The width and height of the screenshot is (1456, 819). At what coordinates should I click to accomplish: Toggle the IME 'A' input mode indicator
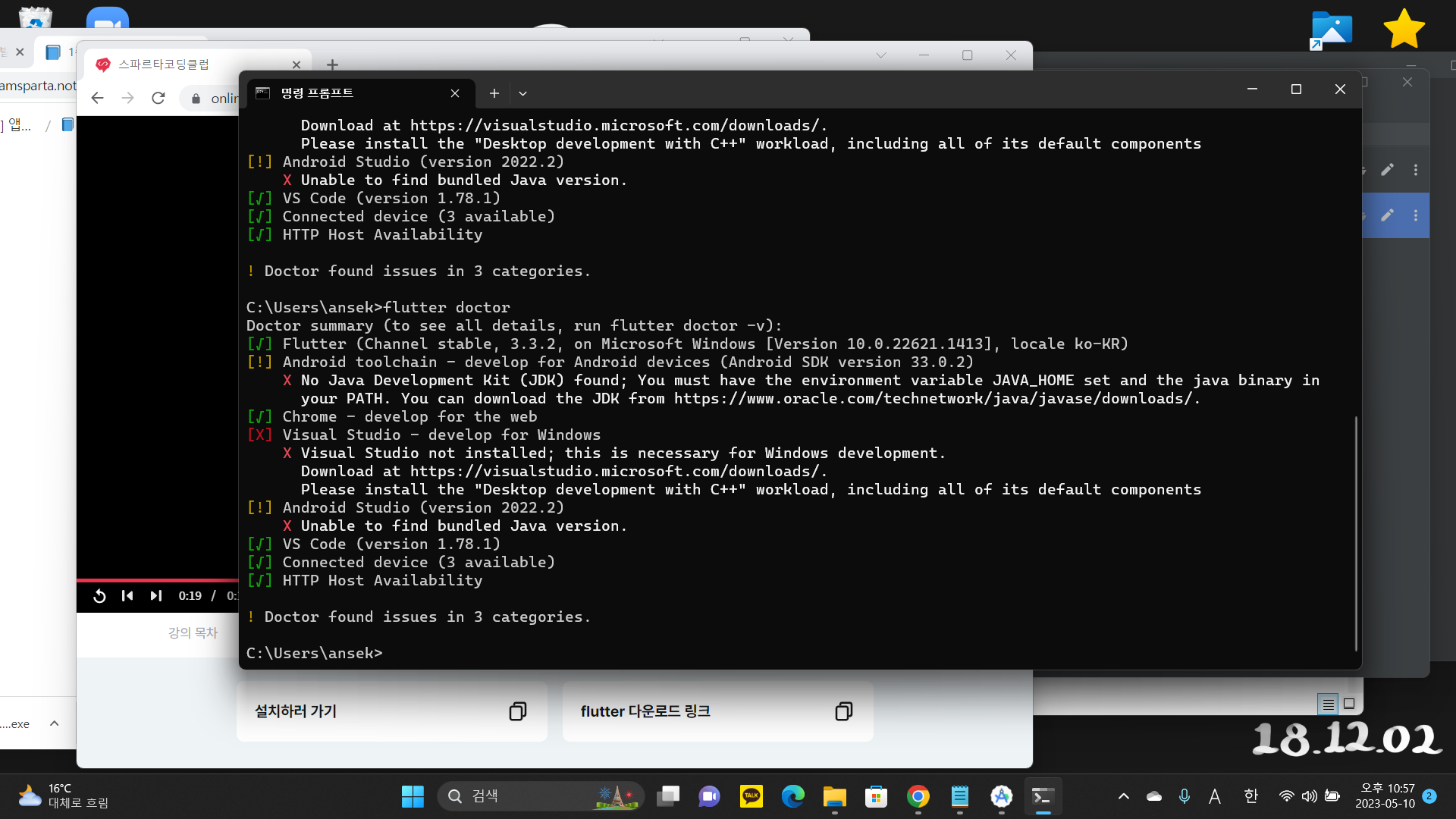tap(1215, 796)
